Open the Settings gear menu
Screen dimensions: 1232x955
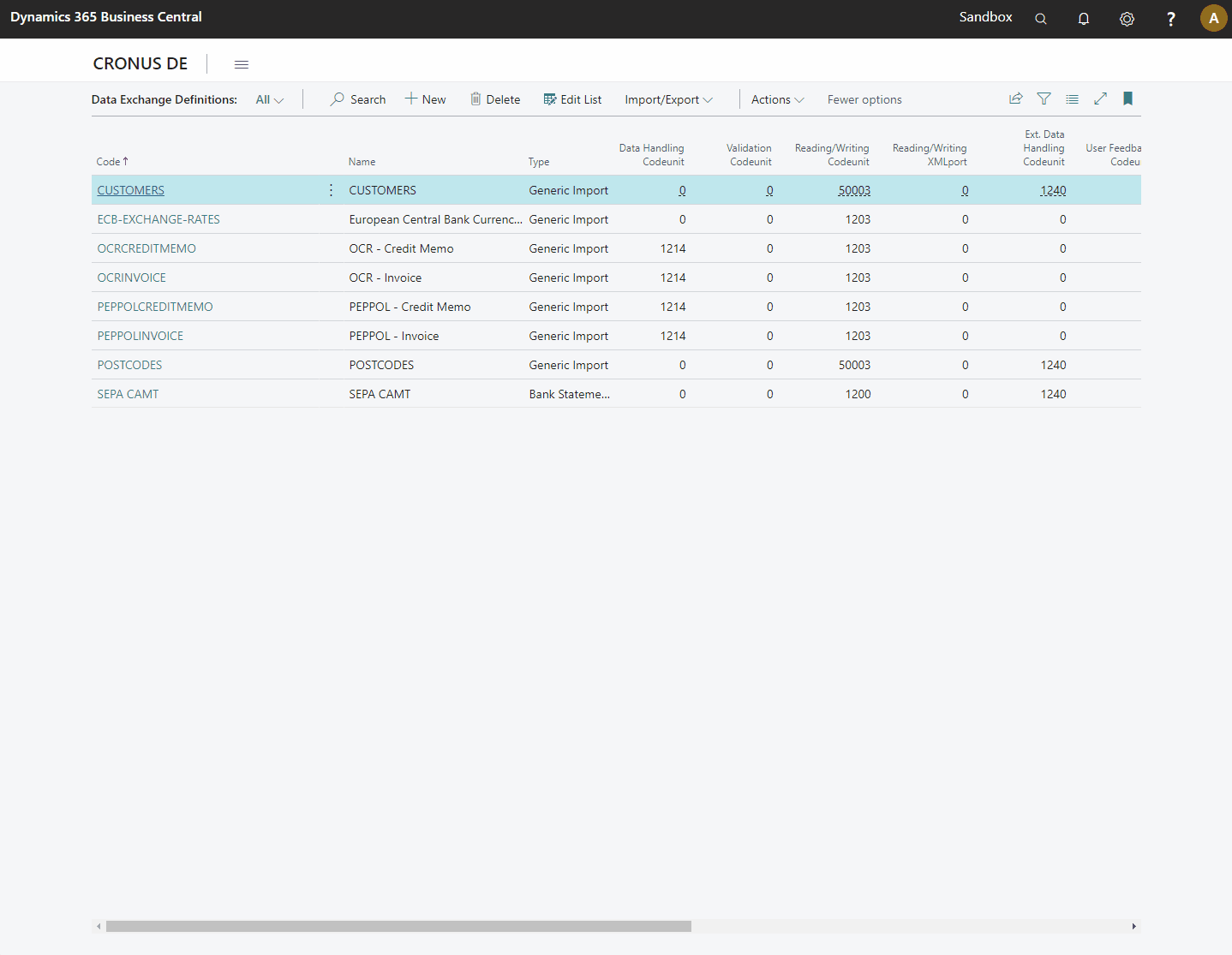pyautogui.click(x=1127, y=18)
